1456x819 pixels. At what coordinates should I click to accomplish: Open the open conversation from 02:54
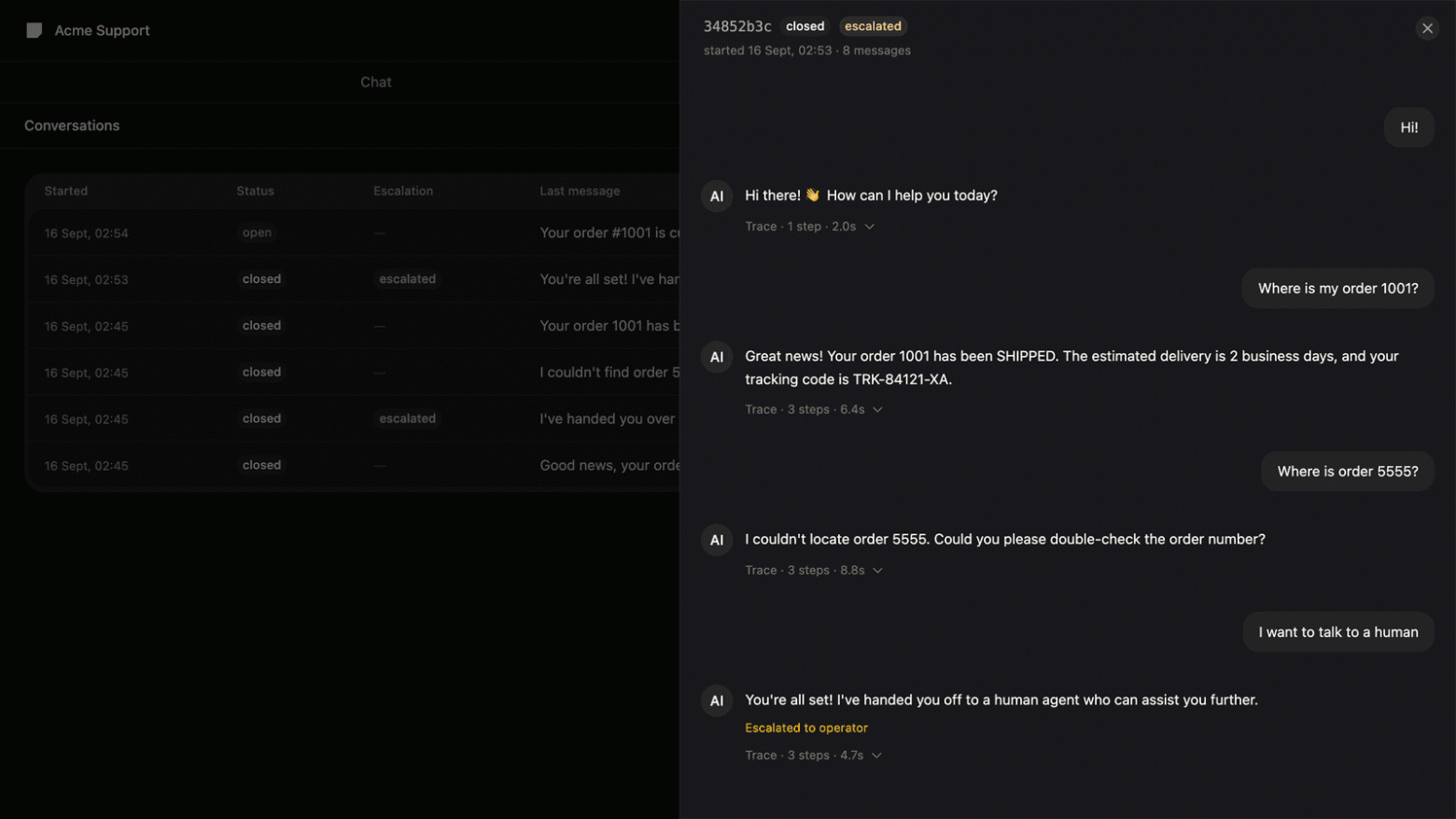point(353,233)
